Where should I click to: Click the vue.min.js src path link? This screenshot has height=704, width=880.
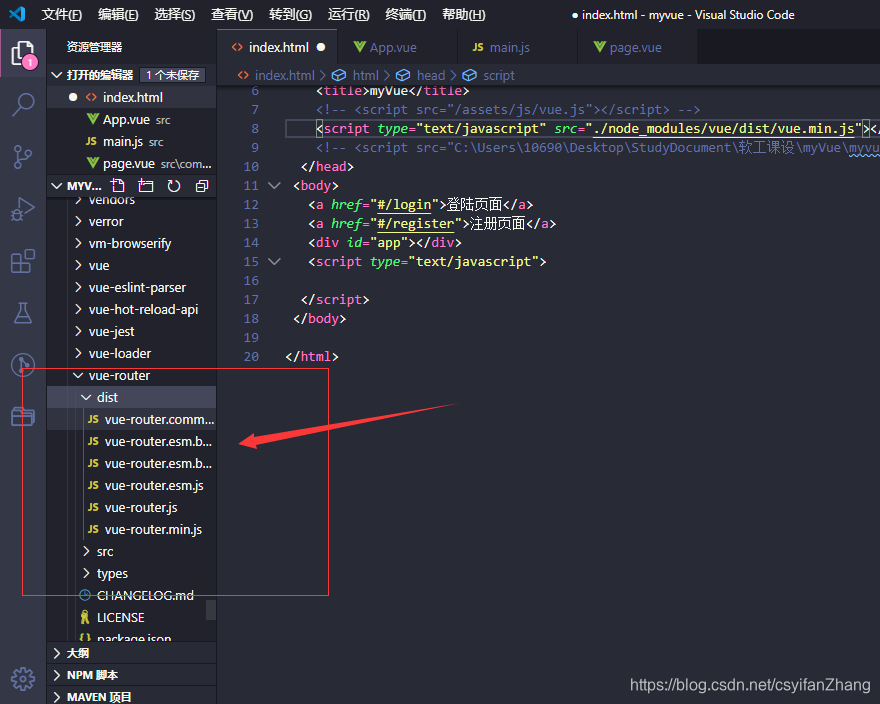click(724, 129)
